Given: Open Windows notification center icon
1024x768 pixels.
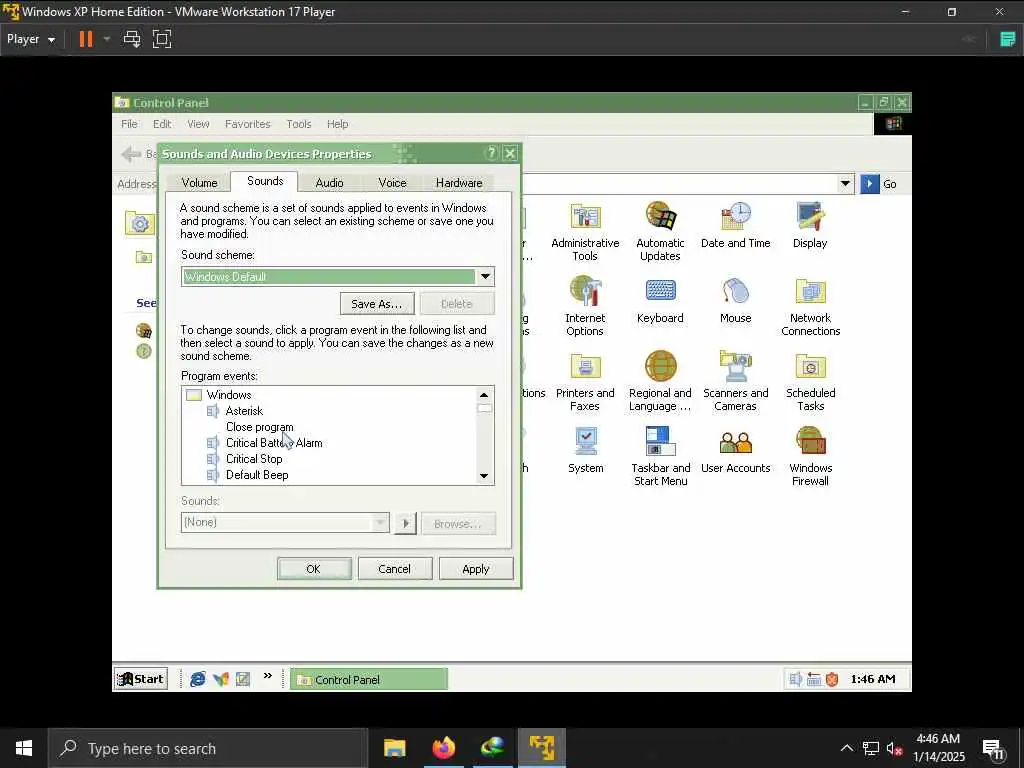Looking at the screenshot, I should pos(994,748).
